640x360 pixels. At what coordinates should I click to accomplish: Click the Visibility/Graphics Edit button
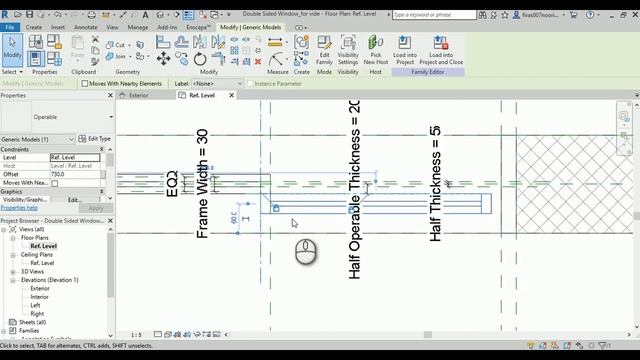[x=75, y=200]
